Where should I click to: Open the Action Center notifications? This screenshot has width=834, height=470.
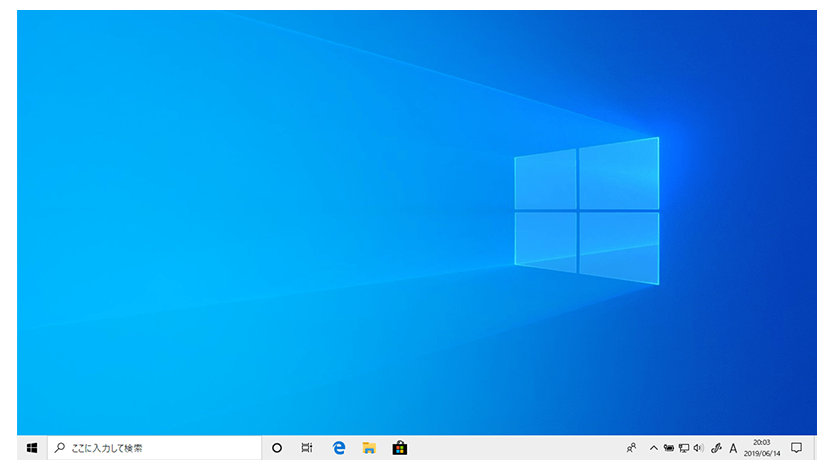(796, 448)
